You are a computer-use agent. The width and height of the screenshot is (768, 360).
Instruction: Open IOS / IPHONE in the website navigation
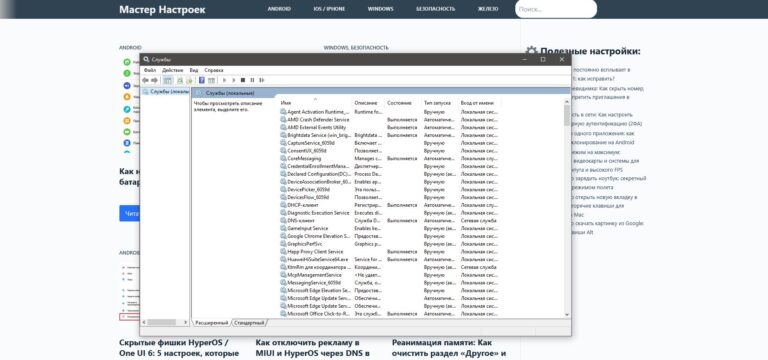tap(329, 9)
